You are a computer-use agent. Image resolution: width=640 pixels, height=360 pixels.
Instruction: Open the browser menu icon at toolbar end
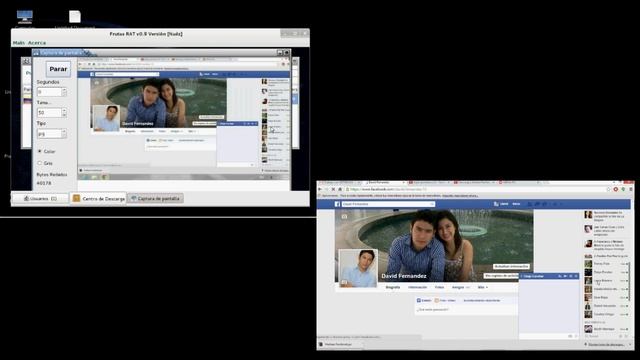[x=631, y=189]
